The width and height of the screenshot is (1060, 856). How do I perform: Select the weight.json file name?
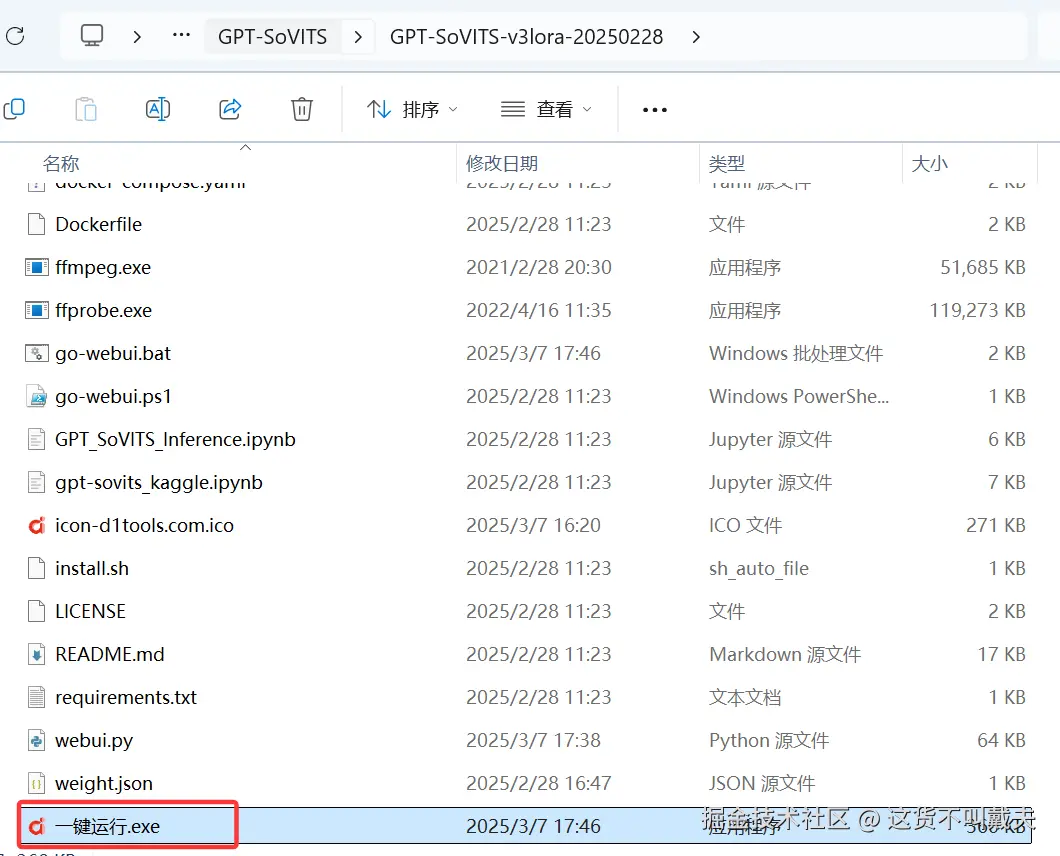[104, 784]
